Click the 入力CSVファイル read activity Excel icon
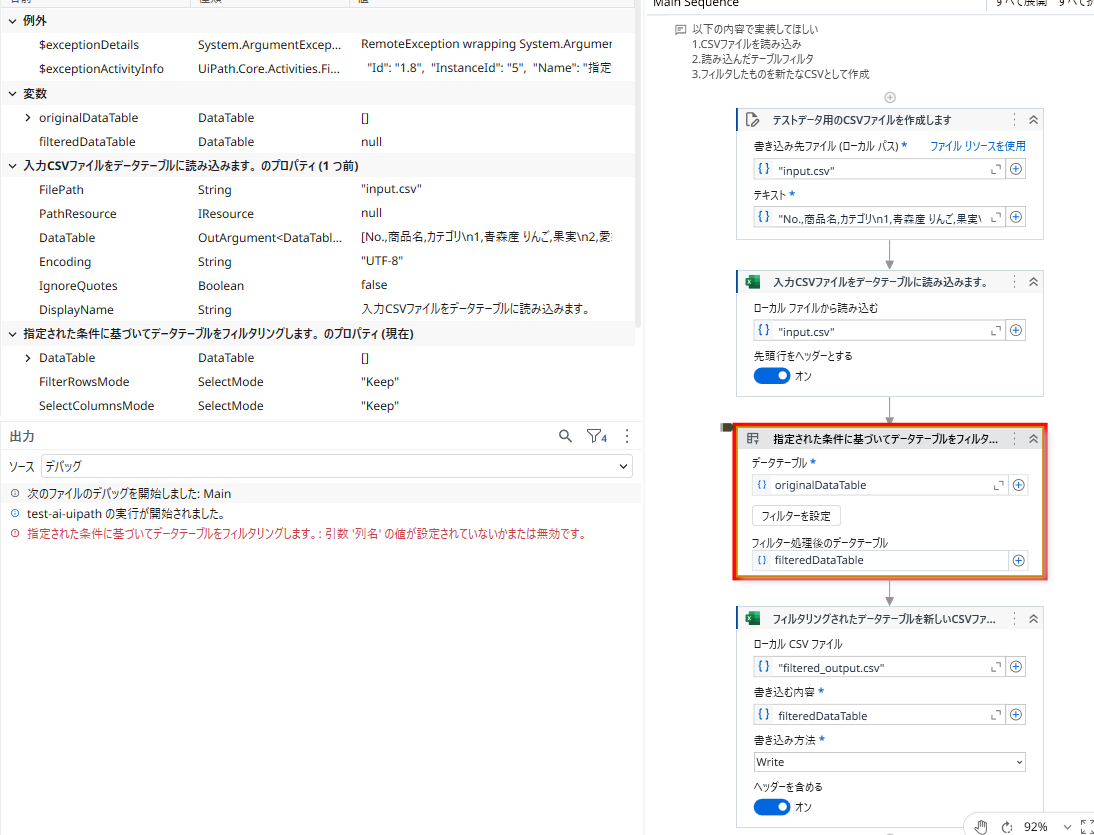Screen dimensions: 1094x835 click(752, 282)
